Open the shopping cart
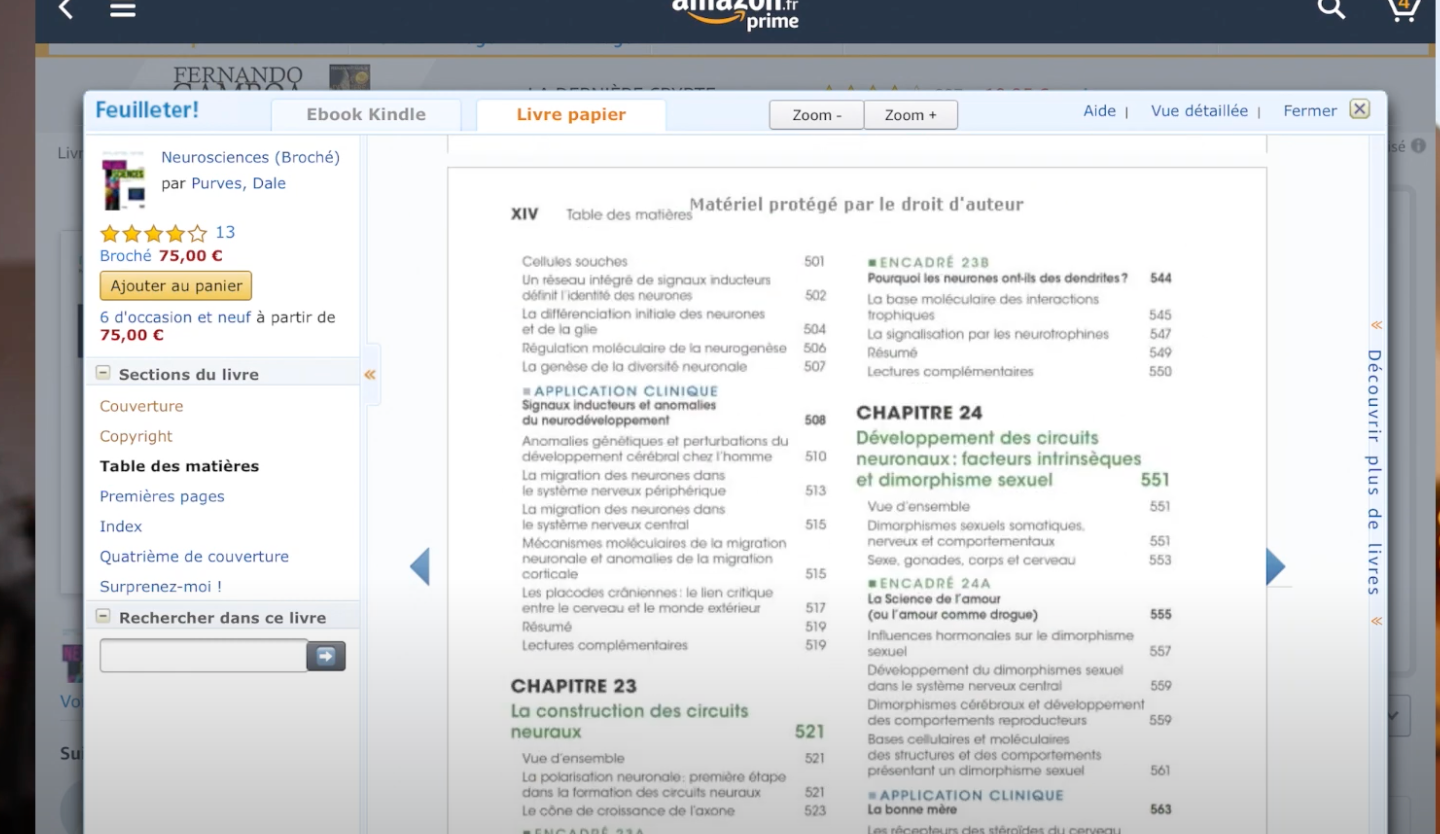Image resolution: width=1440 pixels, height=834 pixels. coord(1403,10)
